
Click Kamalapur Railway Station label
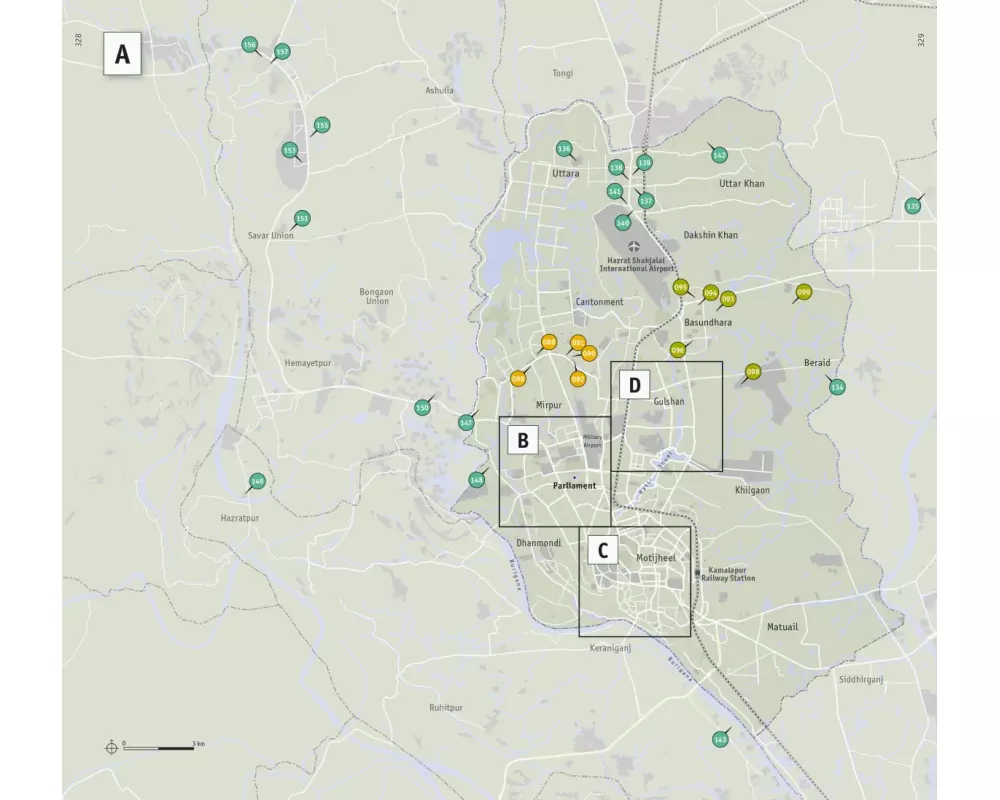click(731, 573)
